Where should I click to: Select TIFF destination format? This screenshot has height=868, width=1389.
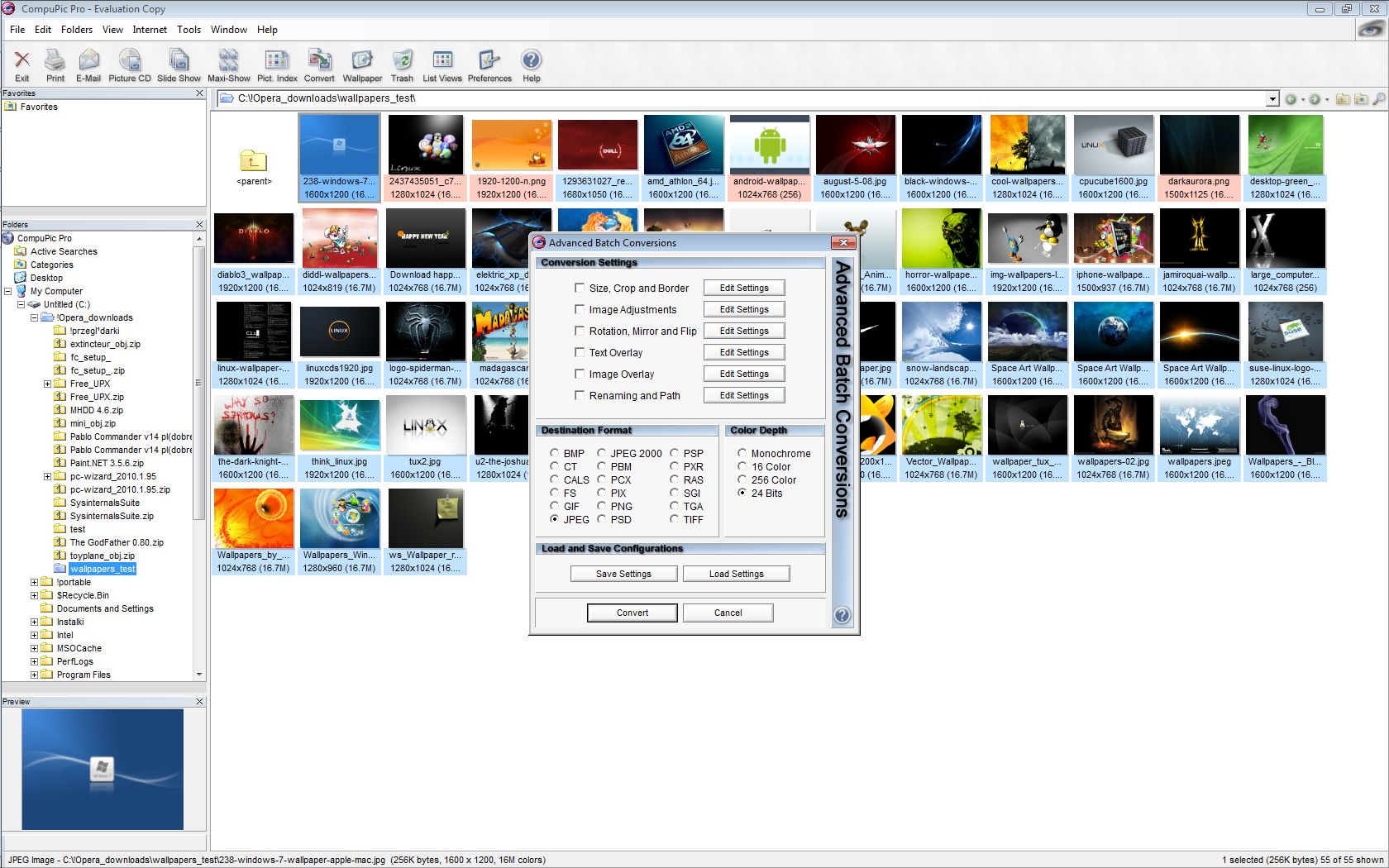(x=674, y=519)
